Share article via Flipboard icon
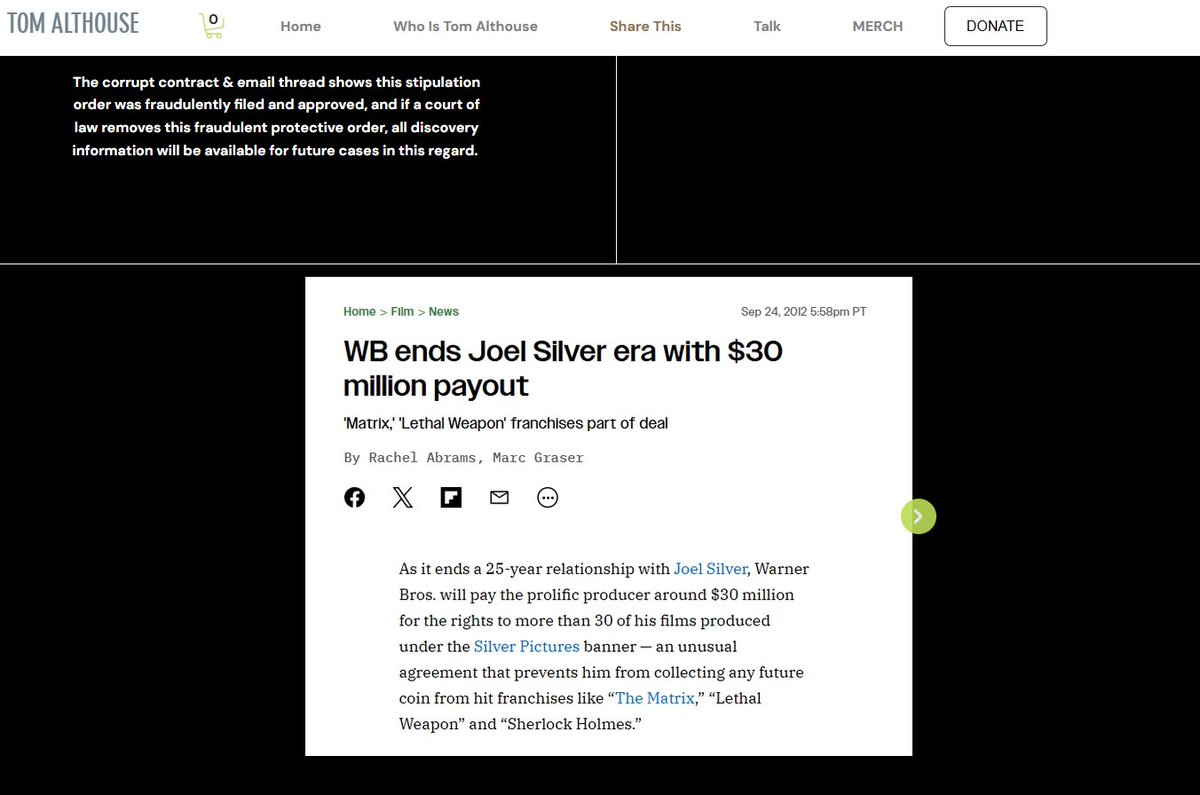 451,497
